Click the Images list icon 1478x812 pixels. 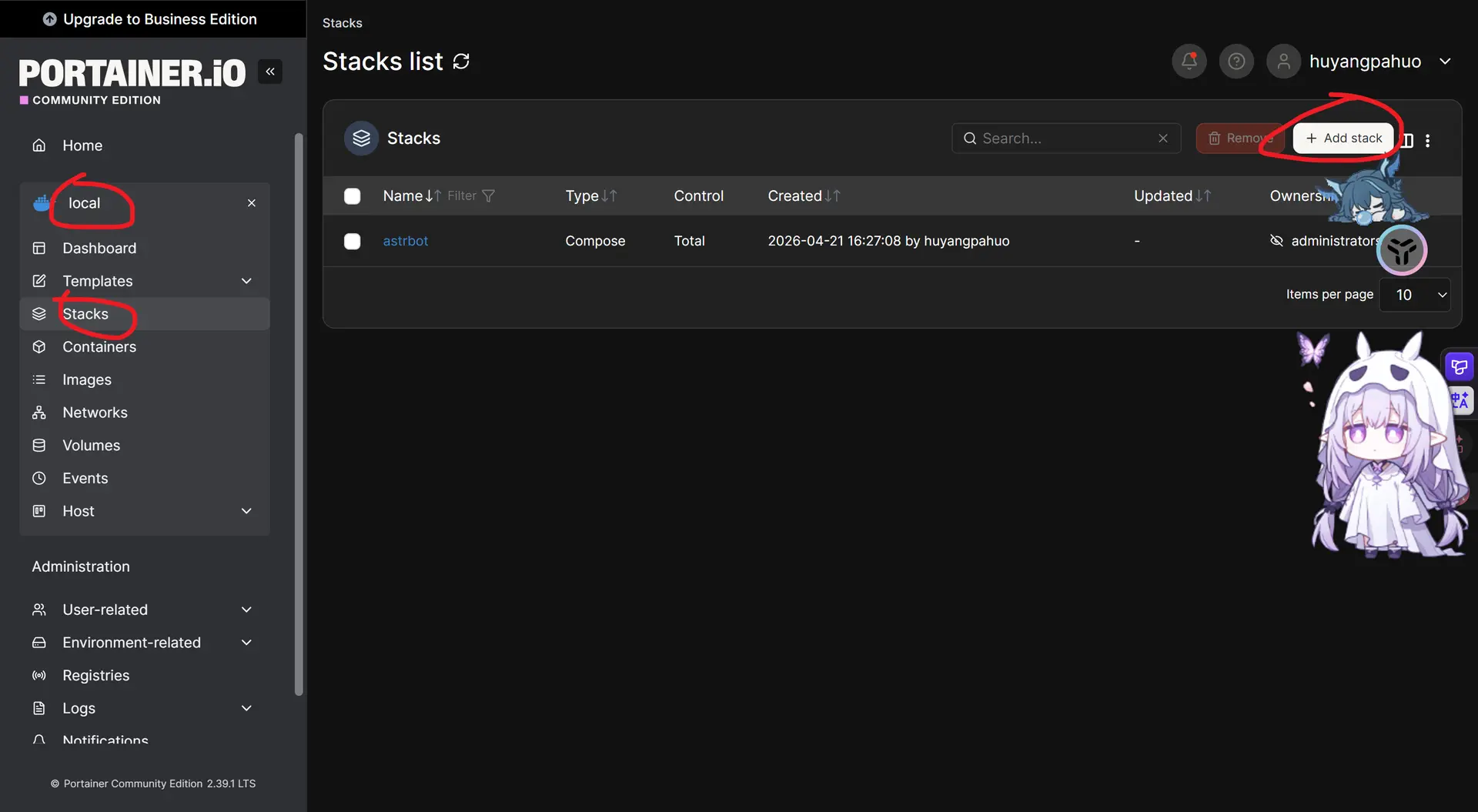click(x=39, y=379)
